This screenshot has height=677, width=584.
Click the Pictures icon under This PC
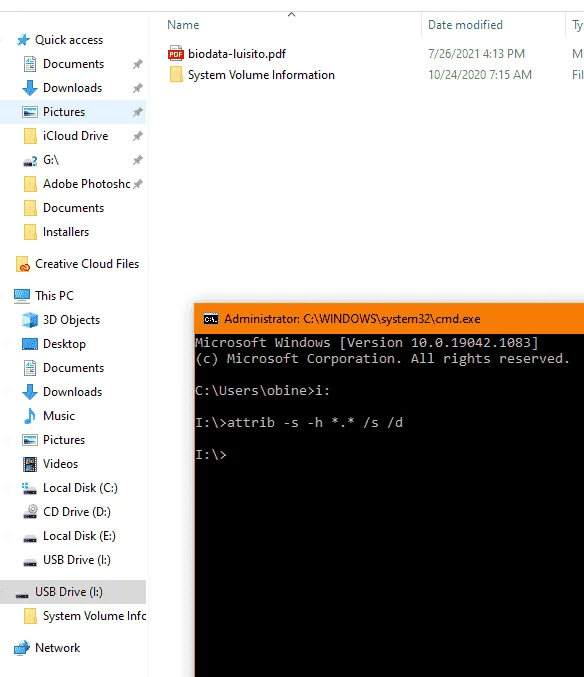[x=30, y=440]
